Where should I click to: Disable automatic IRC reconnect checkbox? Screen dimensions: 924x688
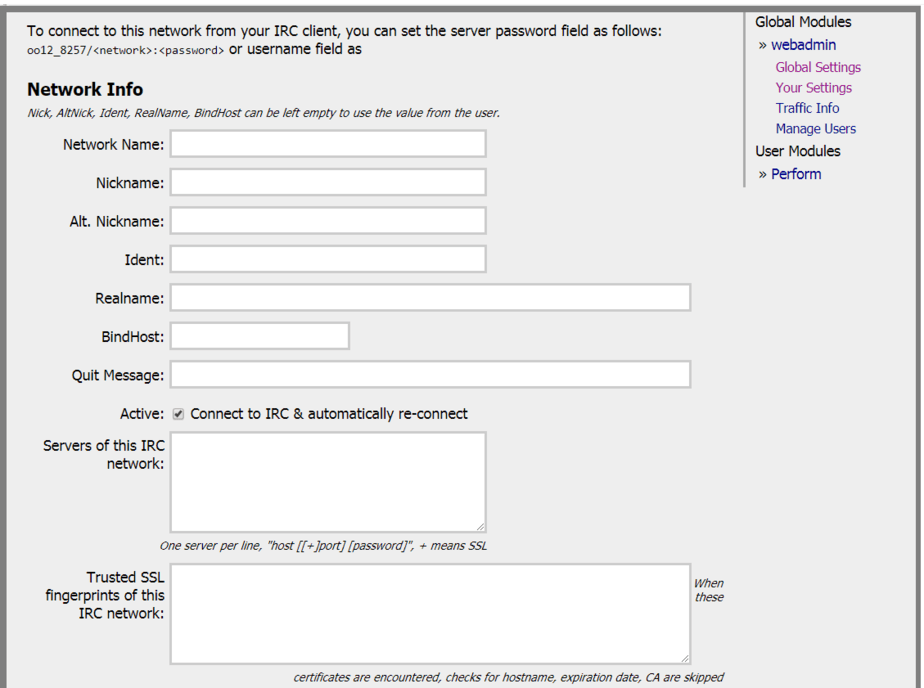tap(177, 413)
